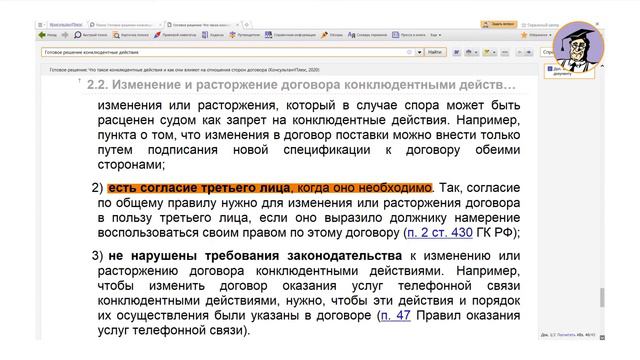The width and height of the screenshot is (640, 360).
Task: Click the section heading 2.2. Изменение и расторжение
Action: coord(301,84)
